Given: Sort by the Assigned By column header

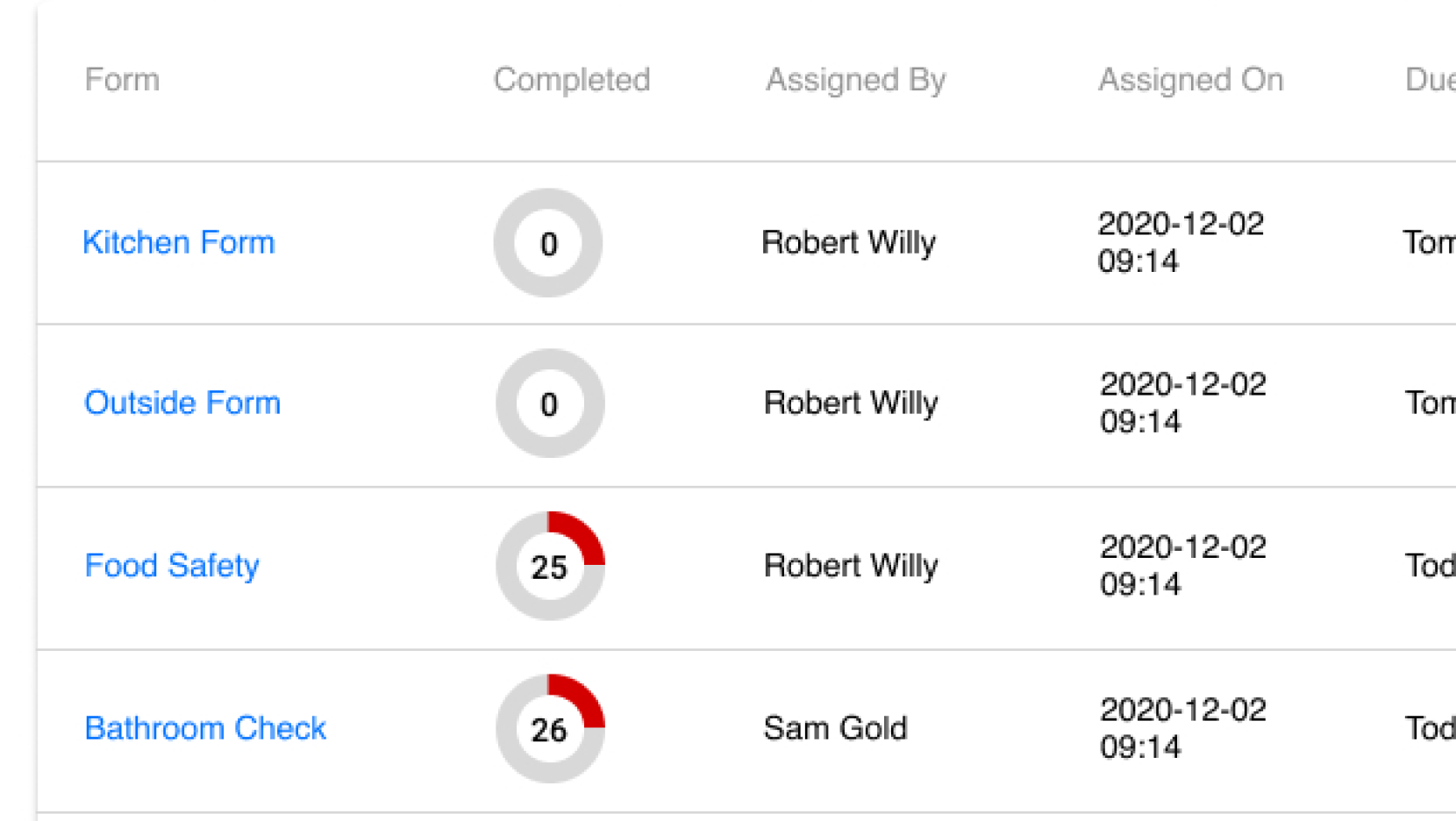Looking at the screenshot, I should (855, 80).
